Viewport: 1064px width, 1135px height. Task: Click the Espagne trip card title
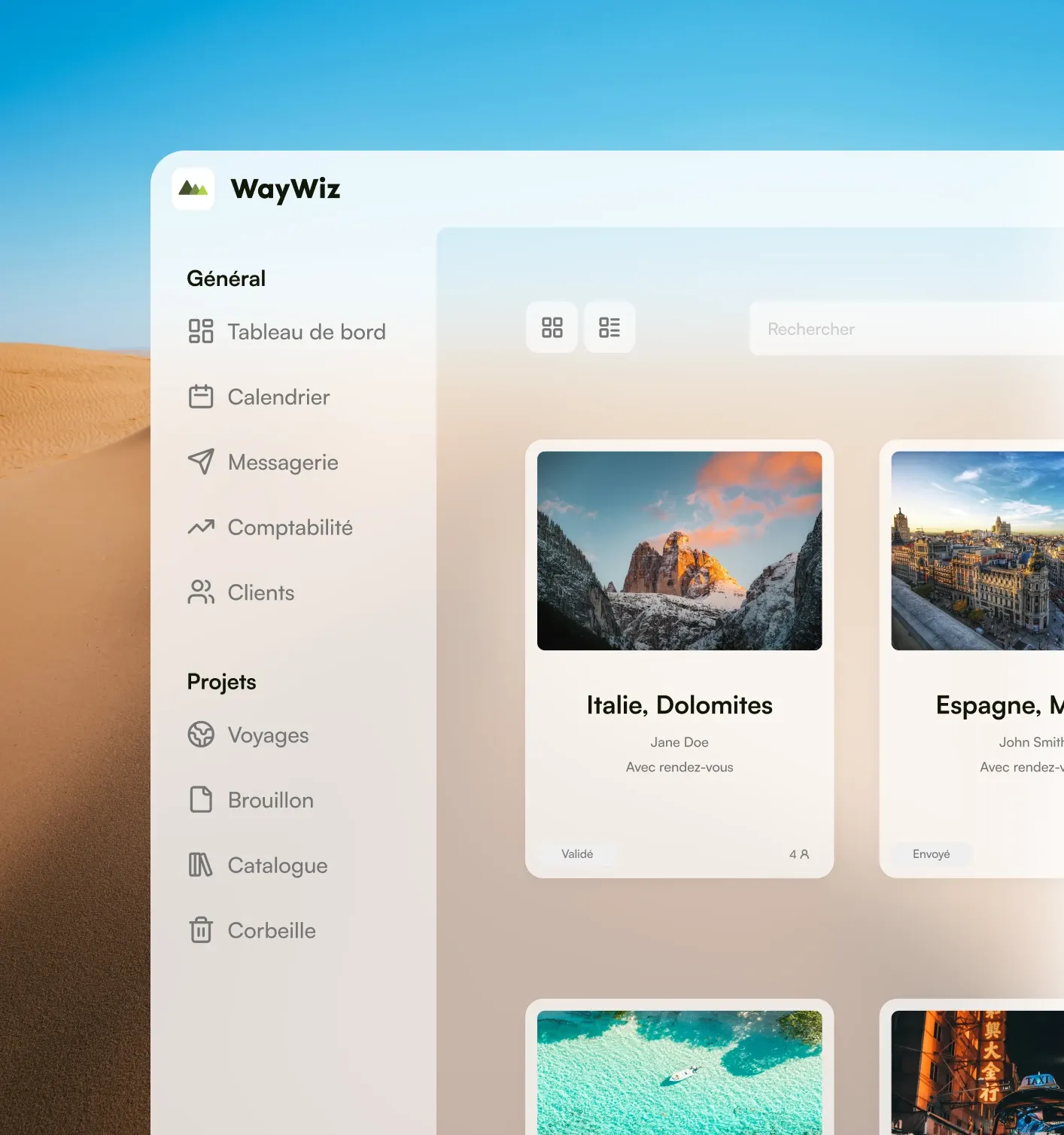[x=1000, y=705]
